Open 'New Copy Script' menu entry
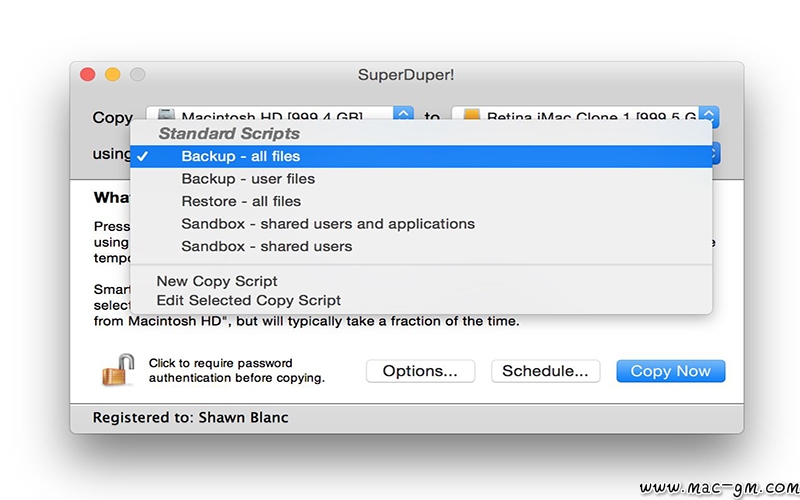The image size is (800, 500). [x=421, y=281]
